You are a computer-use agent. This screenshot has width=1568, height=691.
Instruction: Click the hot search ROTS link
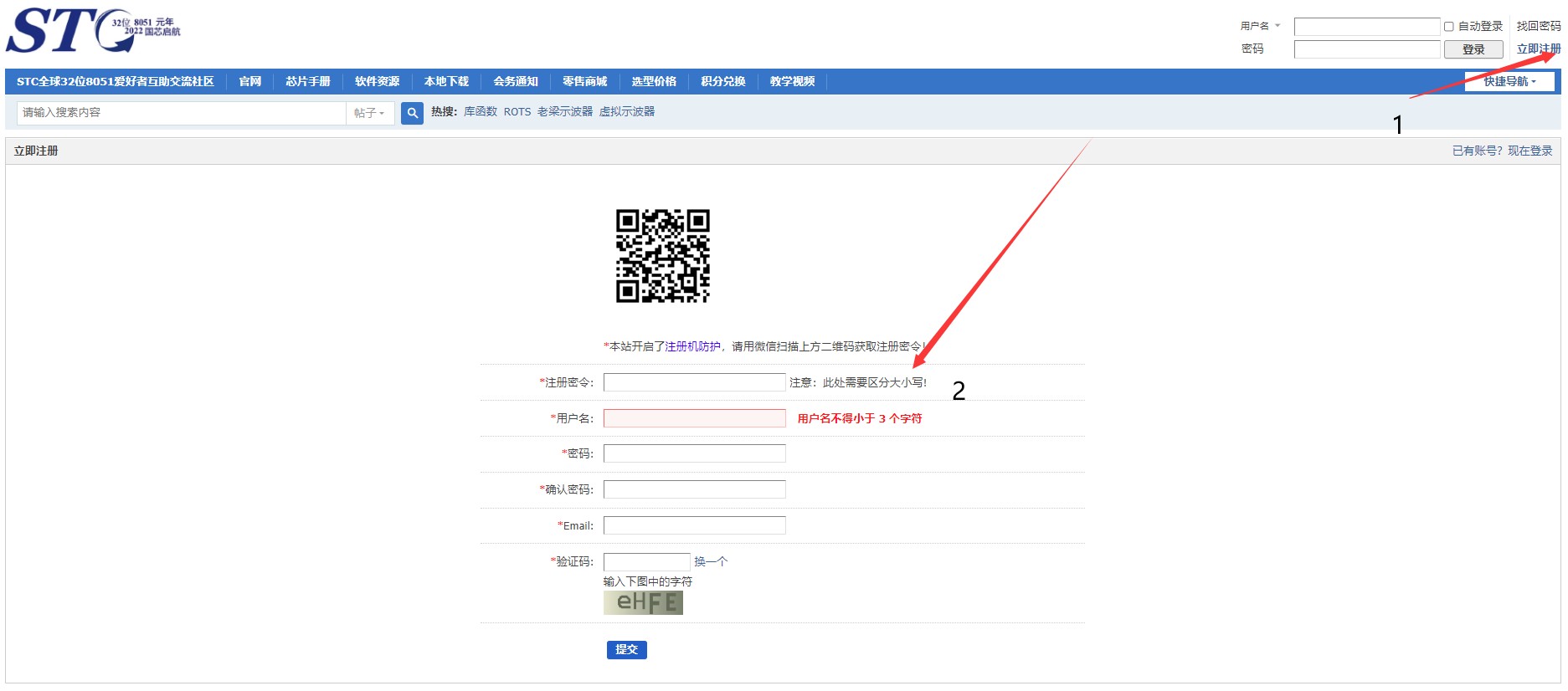(x=517, y=111)
